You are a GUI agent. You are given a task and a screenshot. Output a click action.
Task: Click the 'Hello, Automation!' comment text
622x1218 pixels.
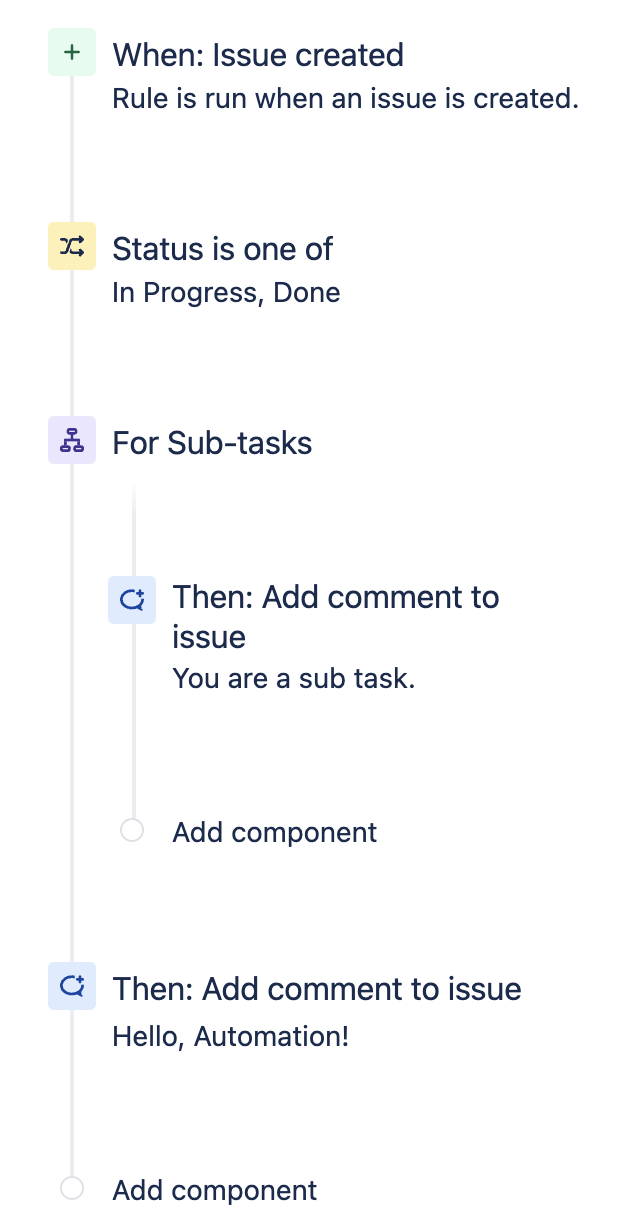tap(231, 1036)
